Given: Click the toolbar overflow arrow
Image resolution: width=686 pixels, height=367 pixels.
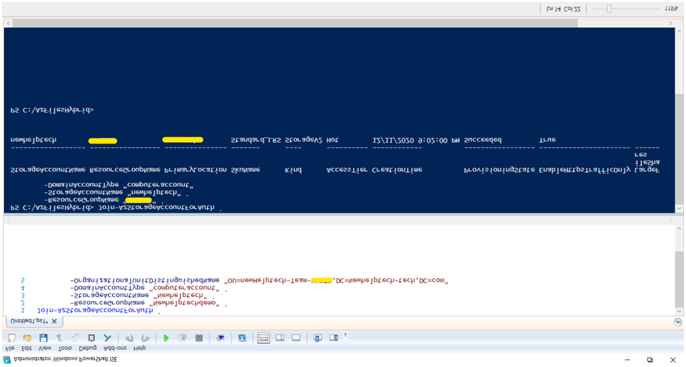Looking at the screenshot, I should pos(346,336).
